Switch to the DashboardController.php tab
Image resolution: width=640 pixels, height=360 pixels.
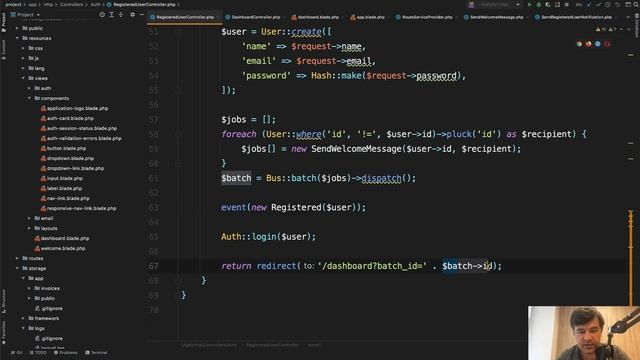tap(253, 17)
